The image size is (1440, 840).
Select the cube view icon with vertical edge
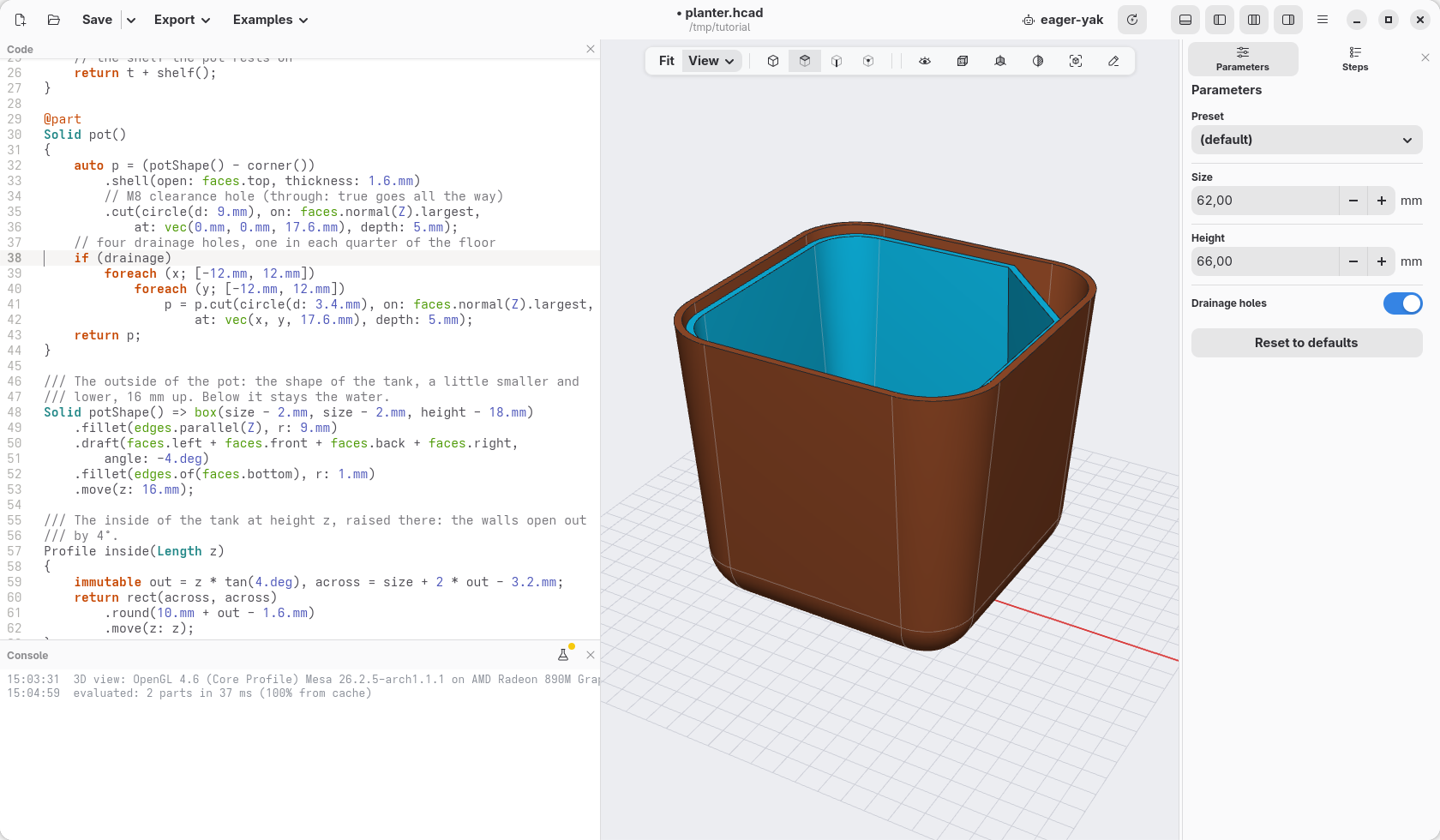pyautogui.click(x=837, y=61)
